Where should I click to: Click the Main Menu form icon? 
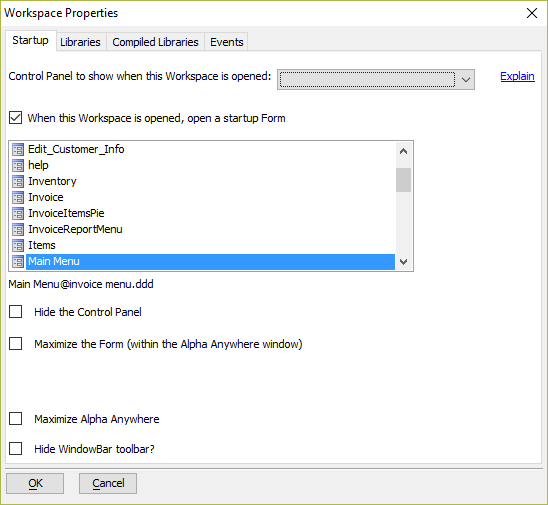pyautogui.click(x=18, y=262)
